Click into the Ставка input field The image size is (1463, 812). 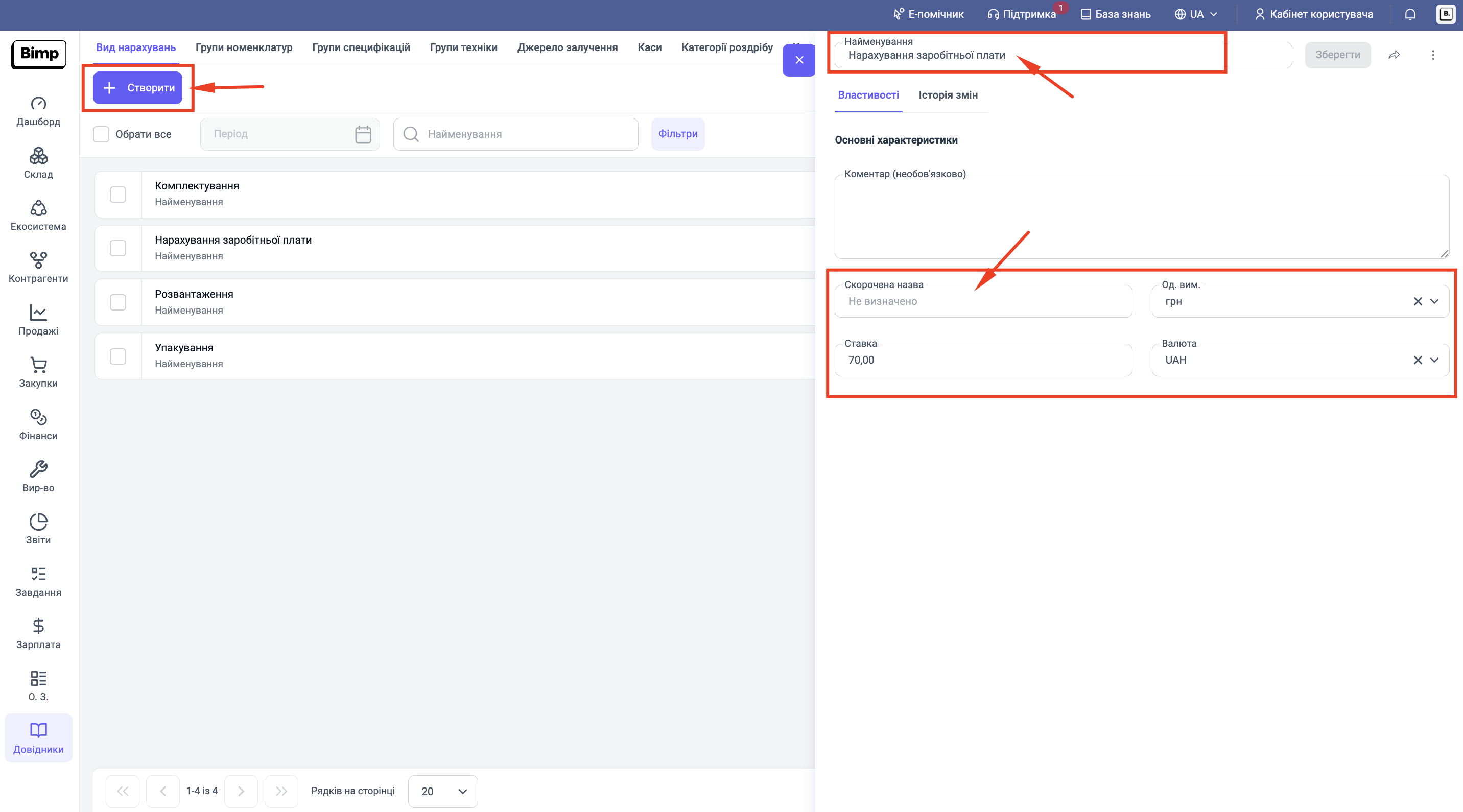click(x=982, y=360)
